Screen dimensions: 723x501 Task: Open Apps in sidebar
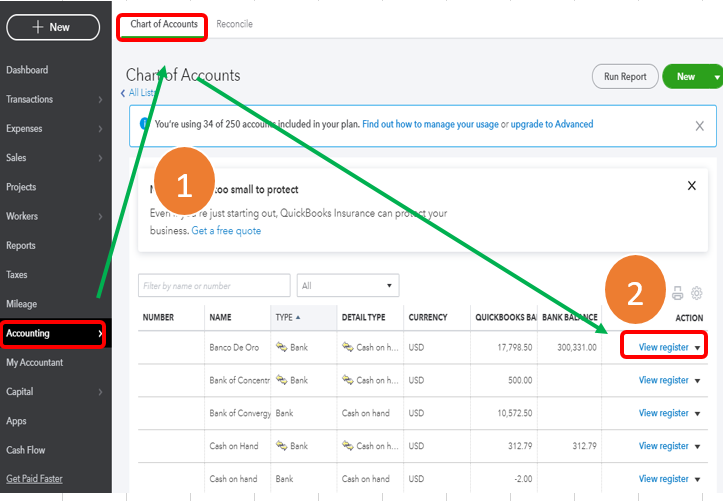[16, 421]
